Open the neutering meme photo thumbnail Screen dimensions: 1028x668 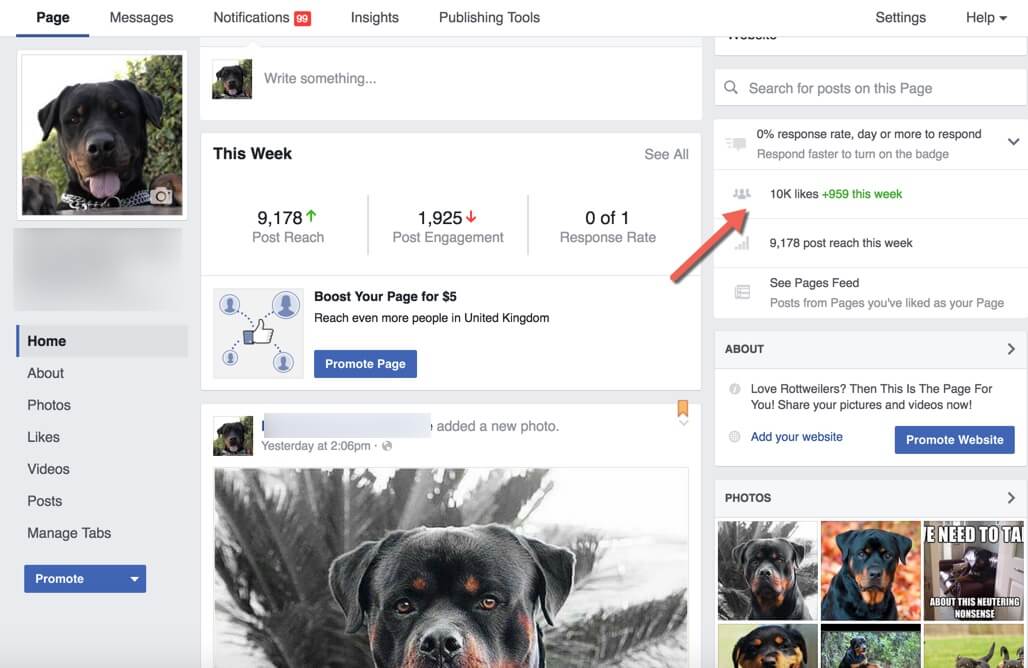[975, 570]
